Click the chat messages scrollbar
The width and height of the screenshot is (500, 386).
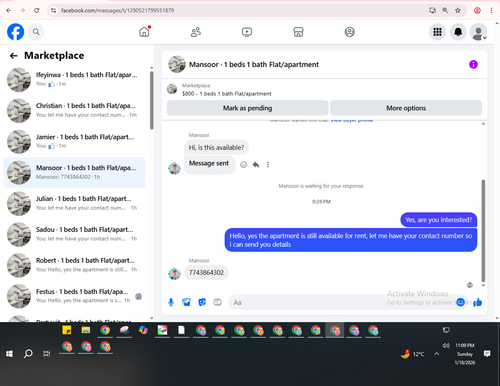pyautogui.click(x=483, y=231)
